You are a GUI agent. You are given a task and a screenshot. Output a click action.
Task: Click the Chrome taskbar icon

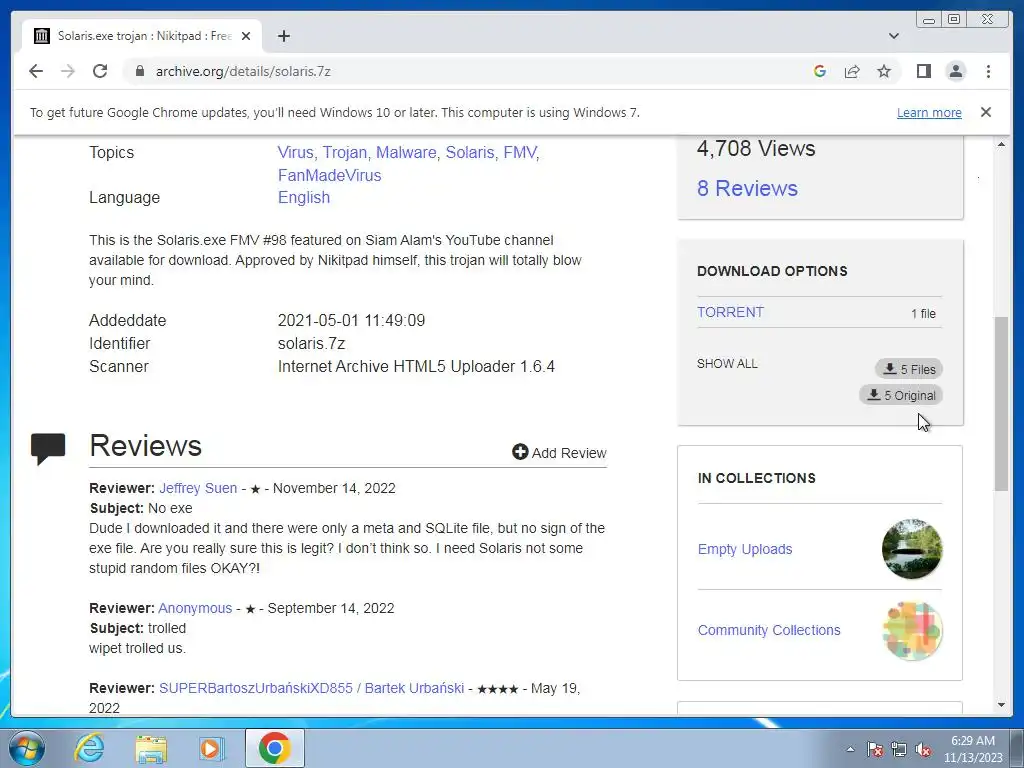point(274,748)
